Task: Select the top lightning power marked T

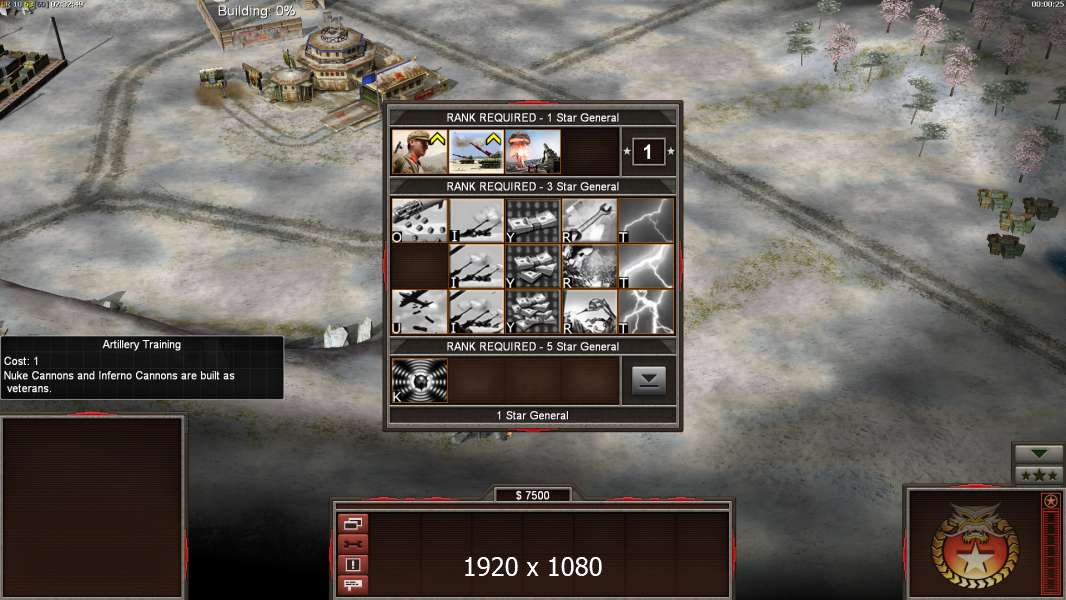Action: (646, 220)
